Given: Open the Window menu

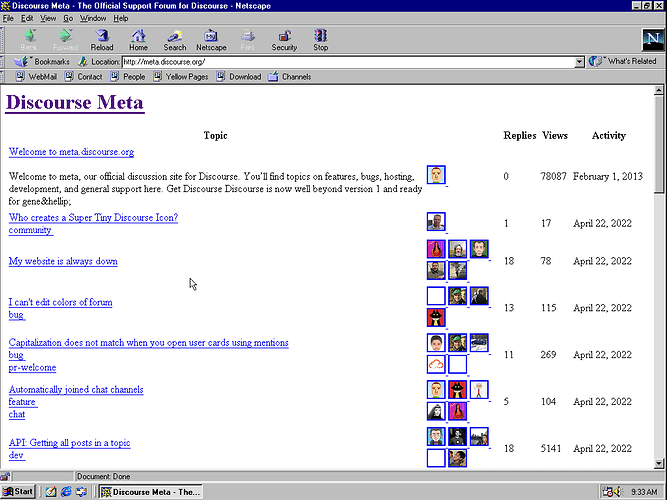Looking at the screenshot, I should 93,18.
